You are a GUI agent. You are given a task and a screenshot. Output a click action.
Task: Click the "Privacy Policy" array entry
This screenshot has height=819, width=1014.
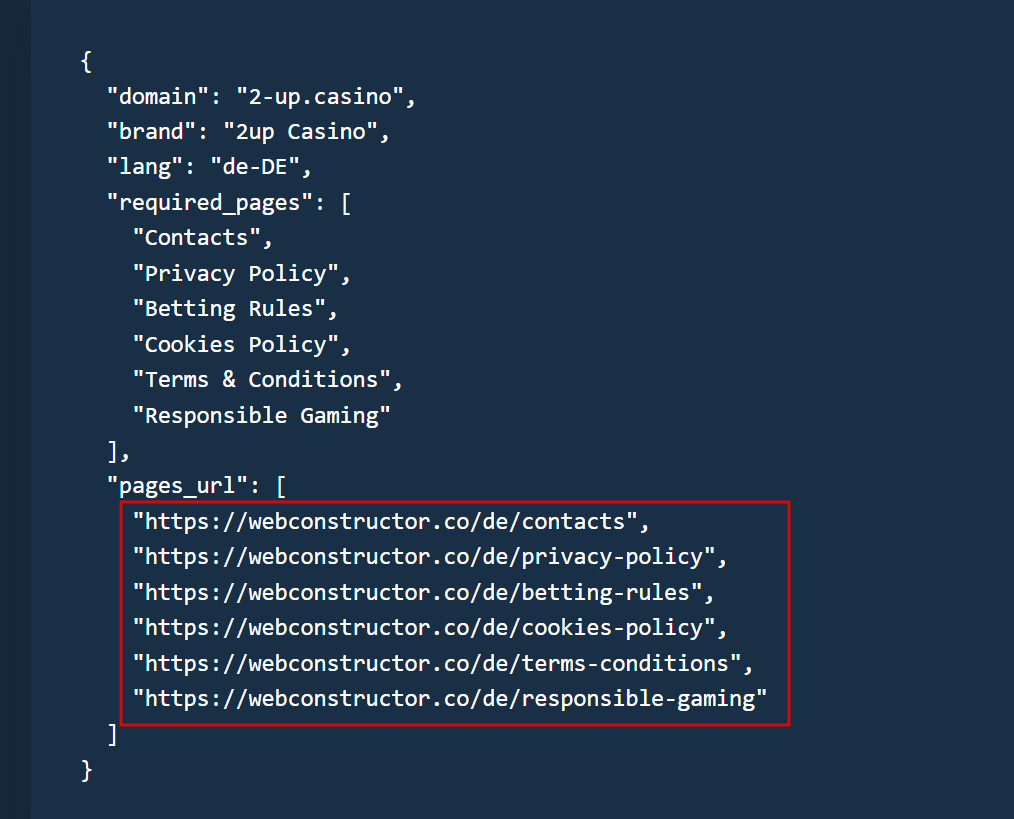tap(235, 273)
